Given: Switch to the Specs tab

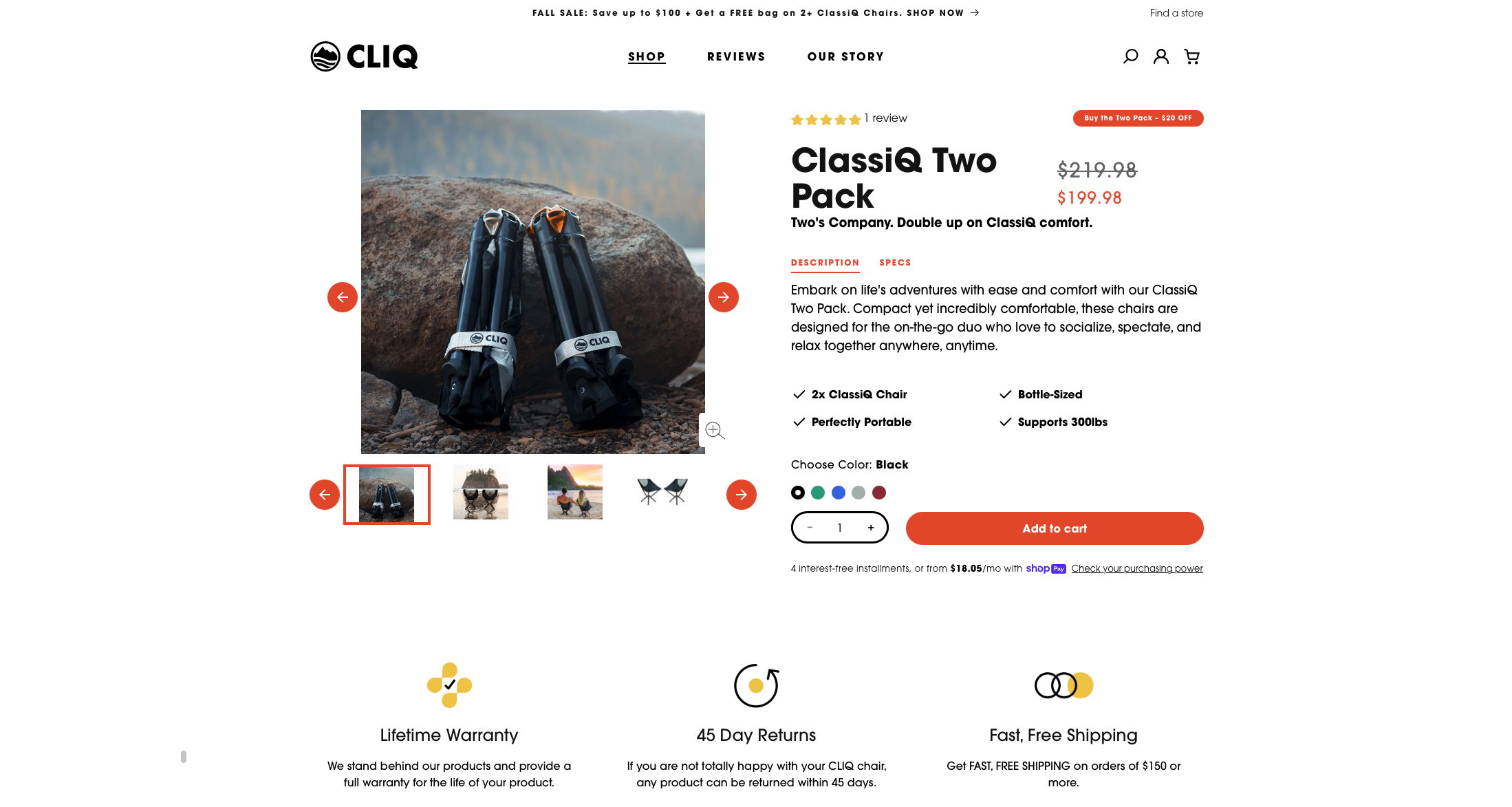Looking at the screenshot, I should click(895, 263).
